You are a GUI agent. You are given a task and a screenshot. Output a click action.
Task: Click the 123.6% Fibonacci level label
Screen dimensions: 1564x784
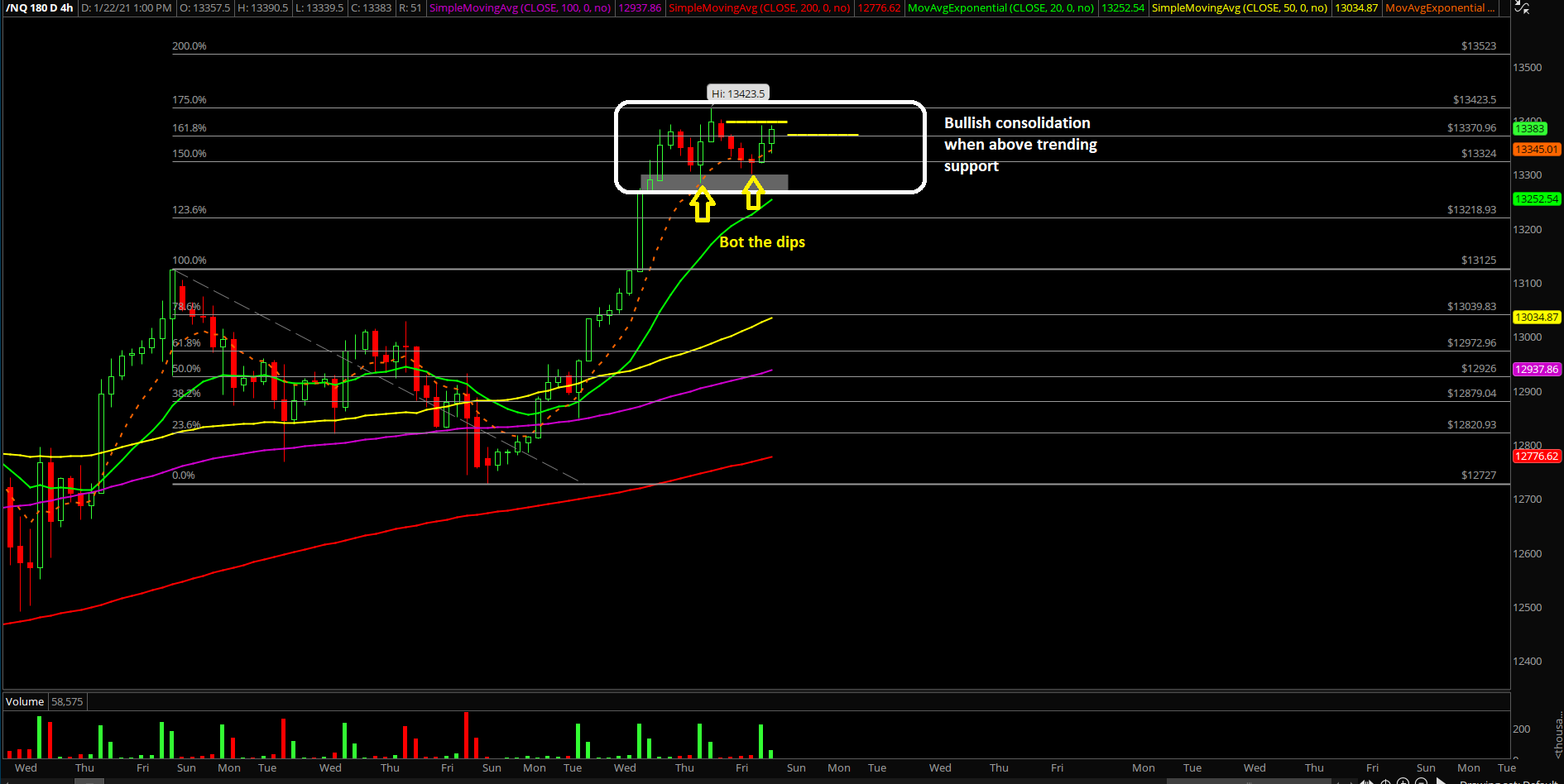[x=190, y=210]
